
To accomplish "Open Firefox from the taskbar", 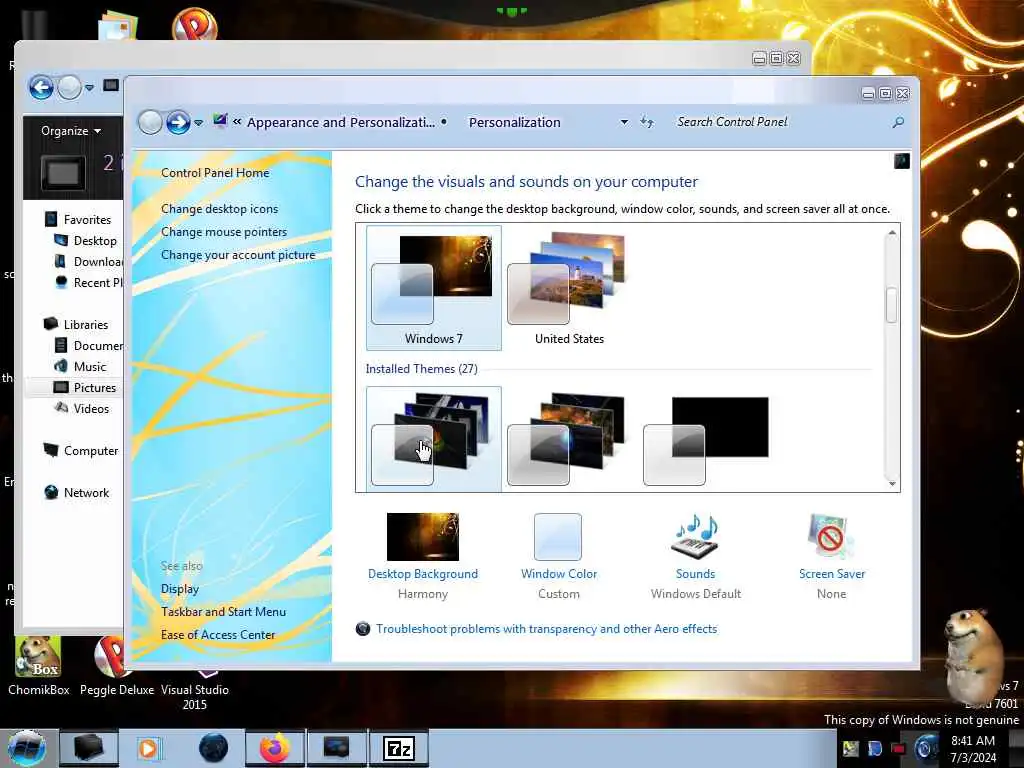I will click(x=275, y=748).
